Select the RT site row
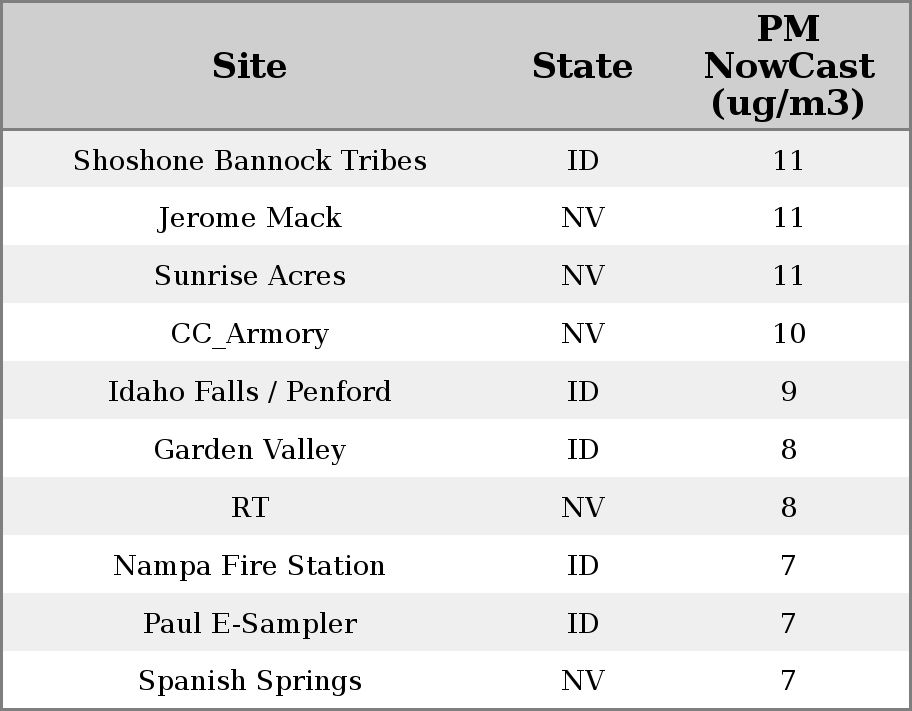Image resolution: width=912 pixels, height=711 pixels. tap(249, 508)
